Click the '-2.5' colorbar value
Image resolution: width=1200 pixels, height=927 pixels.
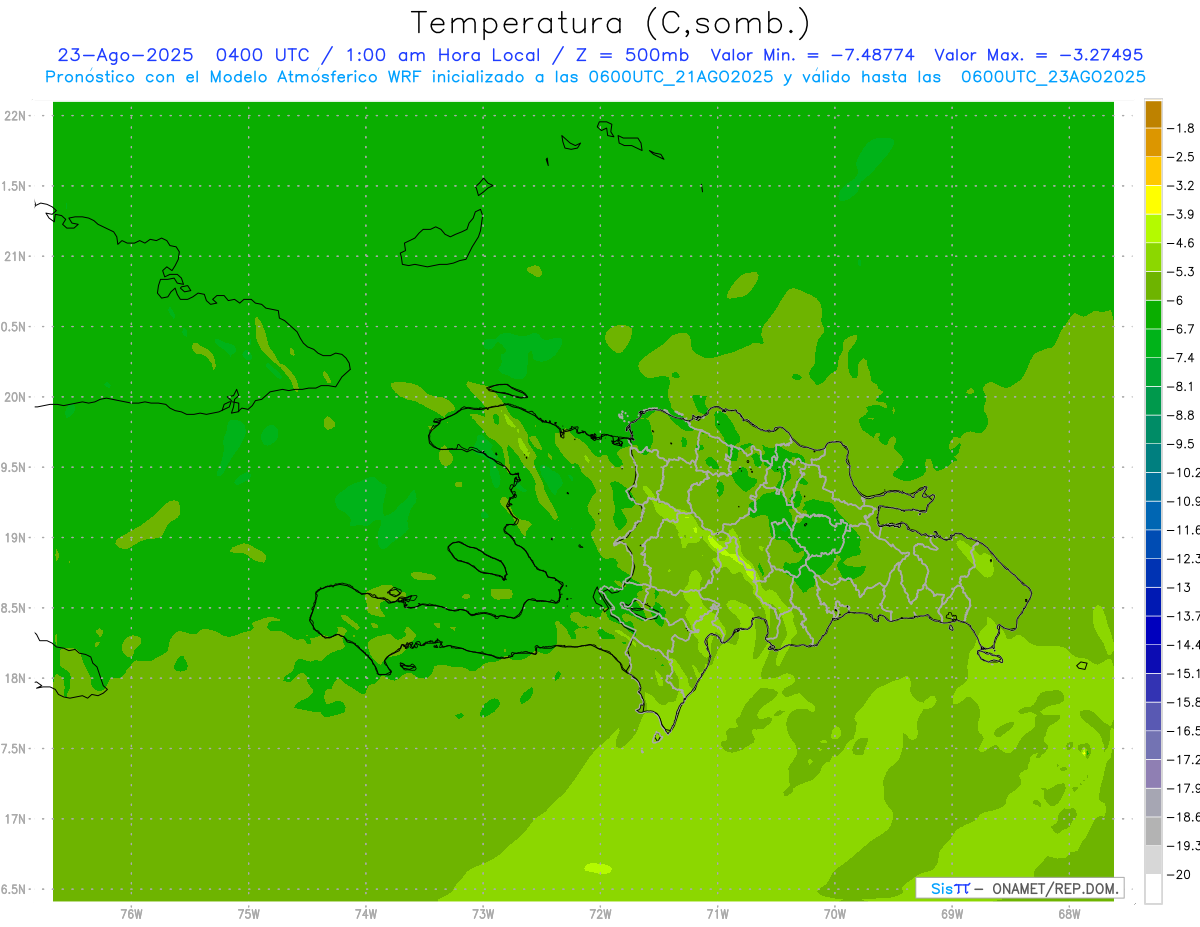[1183, 158]
